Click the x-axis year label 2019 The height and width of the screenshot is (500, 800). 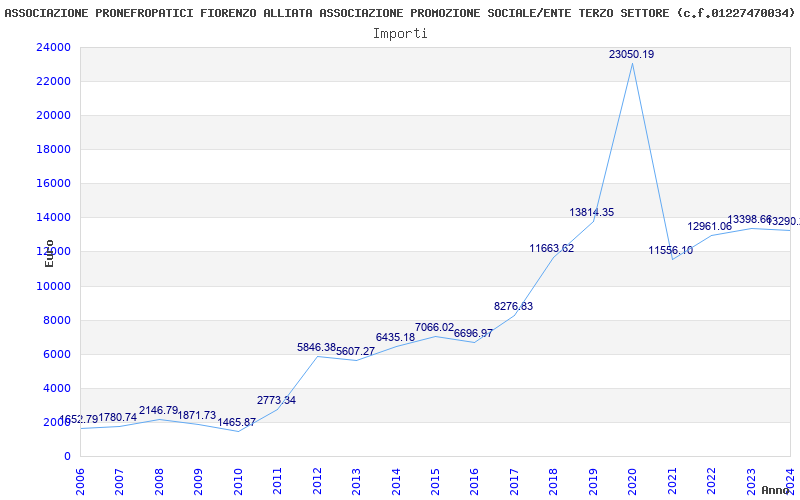tap(593, 482)
